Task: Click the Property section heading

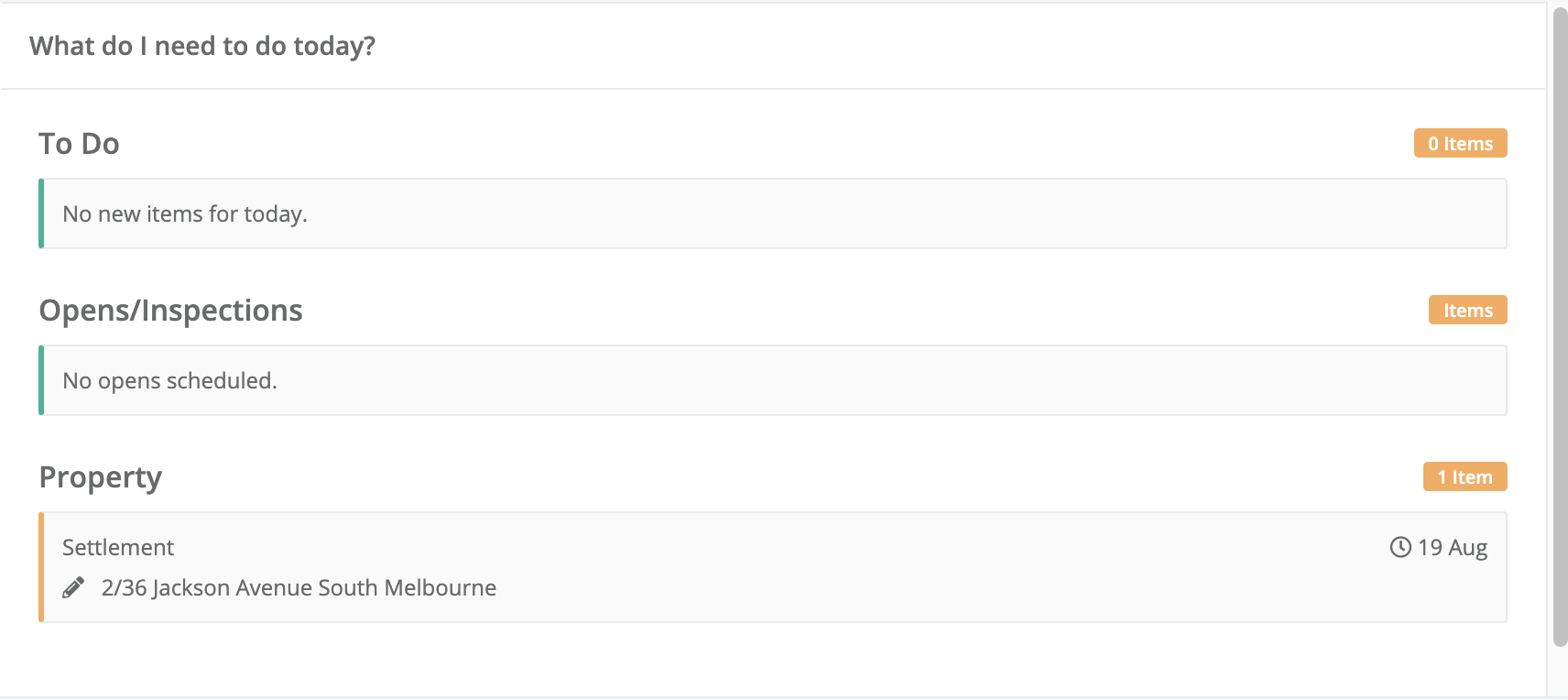Action: 101,477
